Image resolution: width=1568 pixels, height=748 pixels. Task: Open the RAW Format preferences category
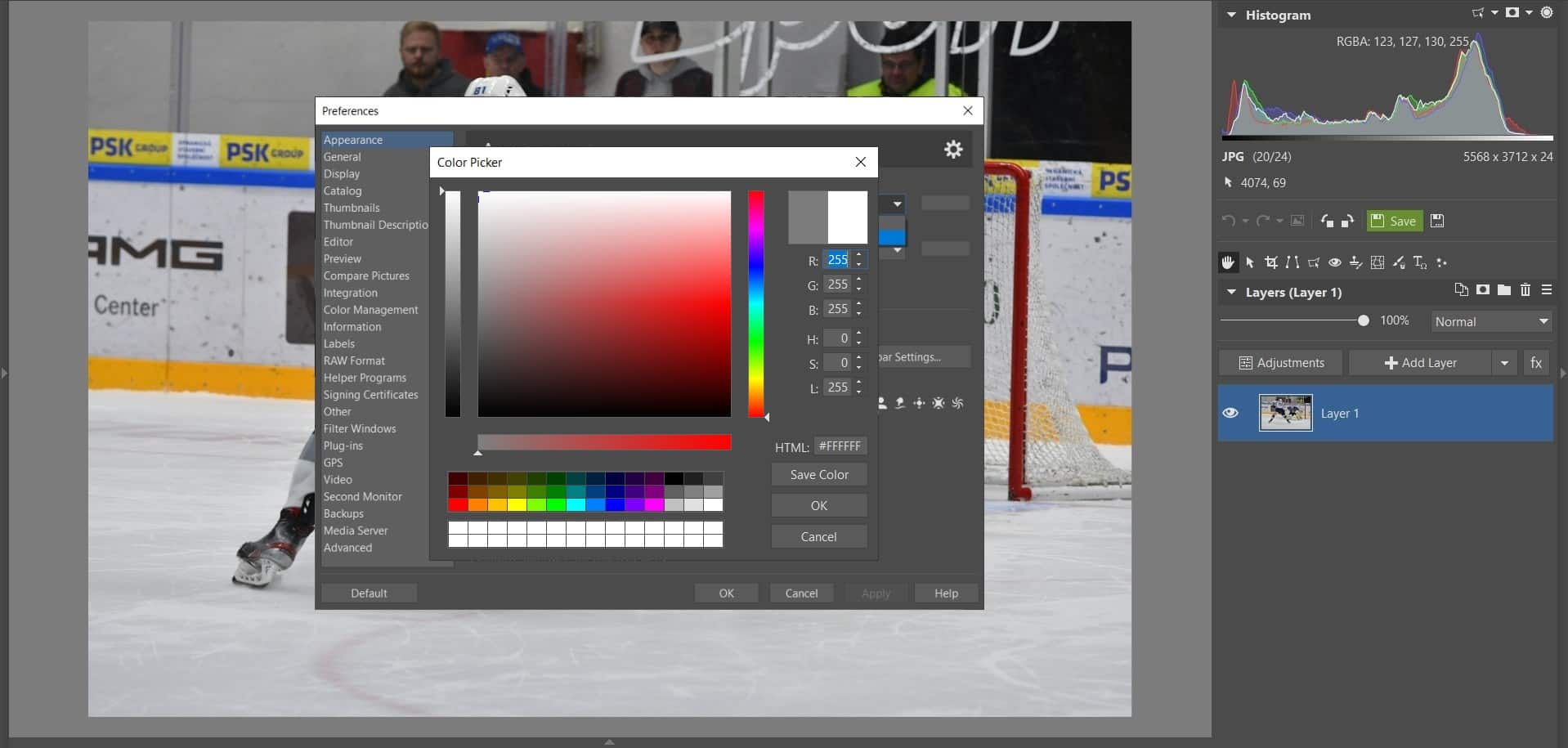point(354,361)
